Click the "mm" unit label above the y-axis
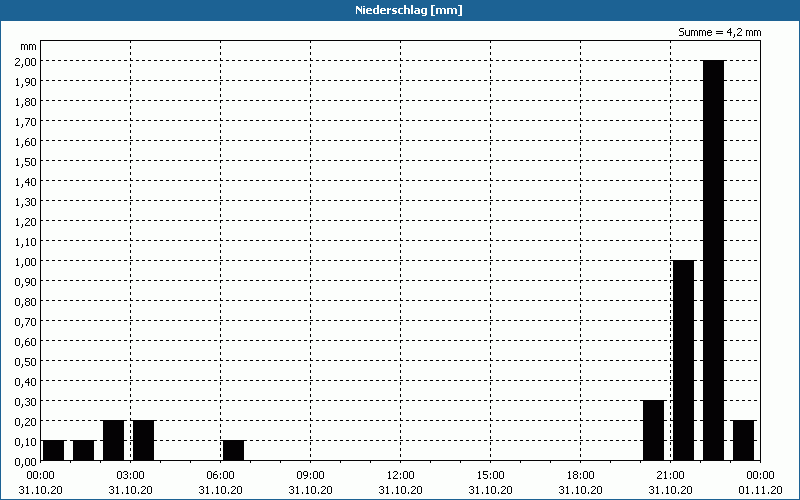Viewport: 800px width, 500px height. click(x=29, y=46)
